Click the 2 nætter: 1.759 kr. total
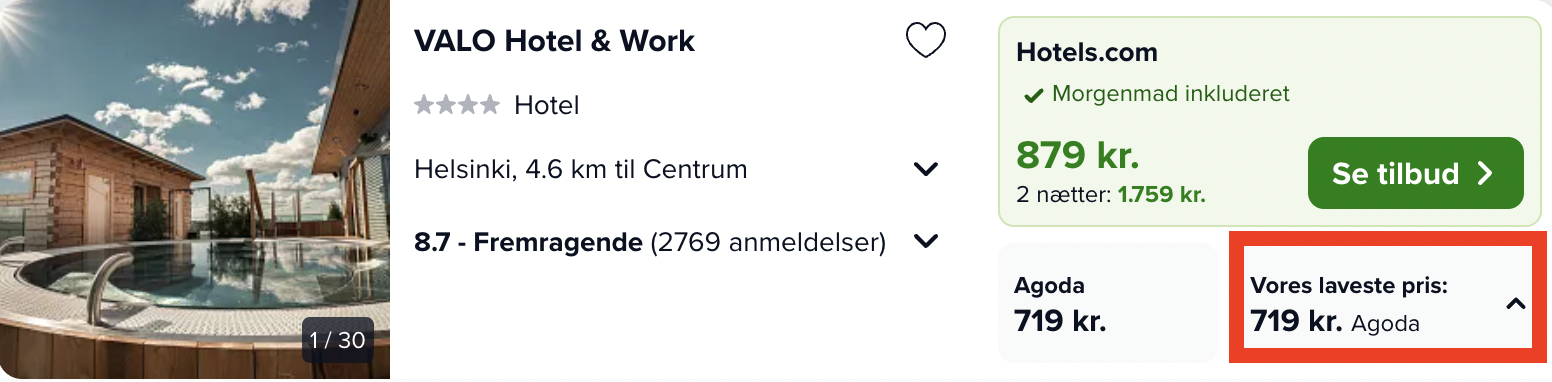Viewport: 1552px width, 382px height. [1110, 195]
